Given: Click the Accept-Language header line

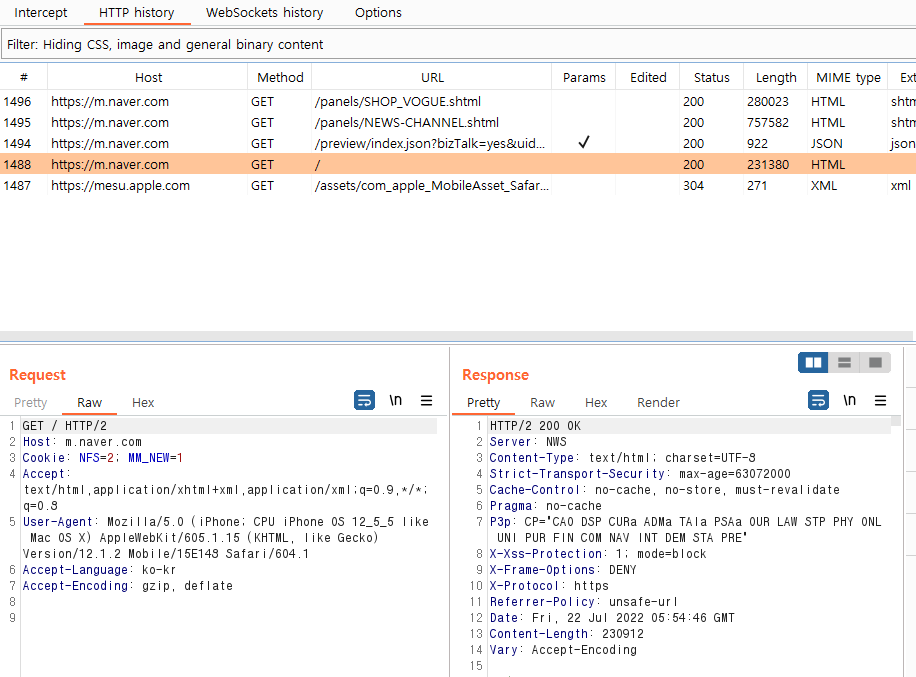Looking at the screenshot, I should tap(99, 570).
